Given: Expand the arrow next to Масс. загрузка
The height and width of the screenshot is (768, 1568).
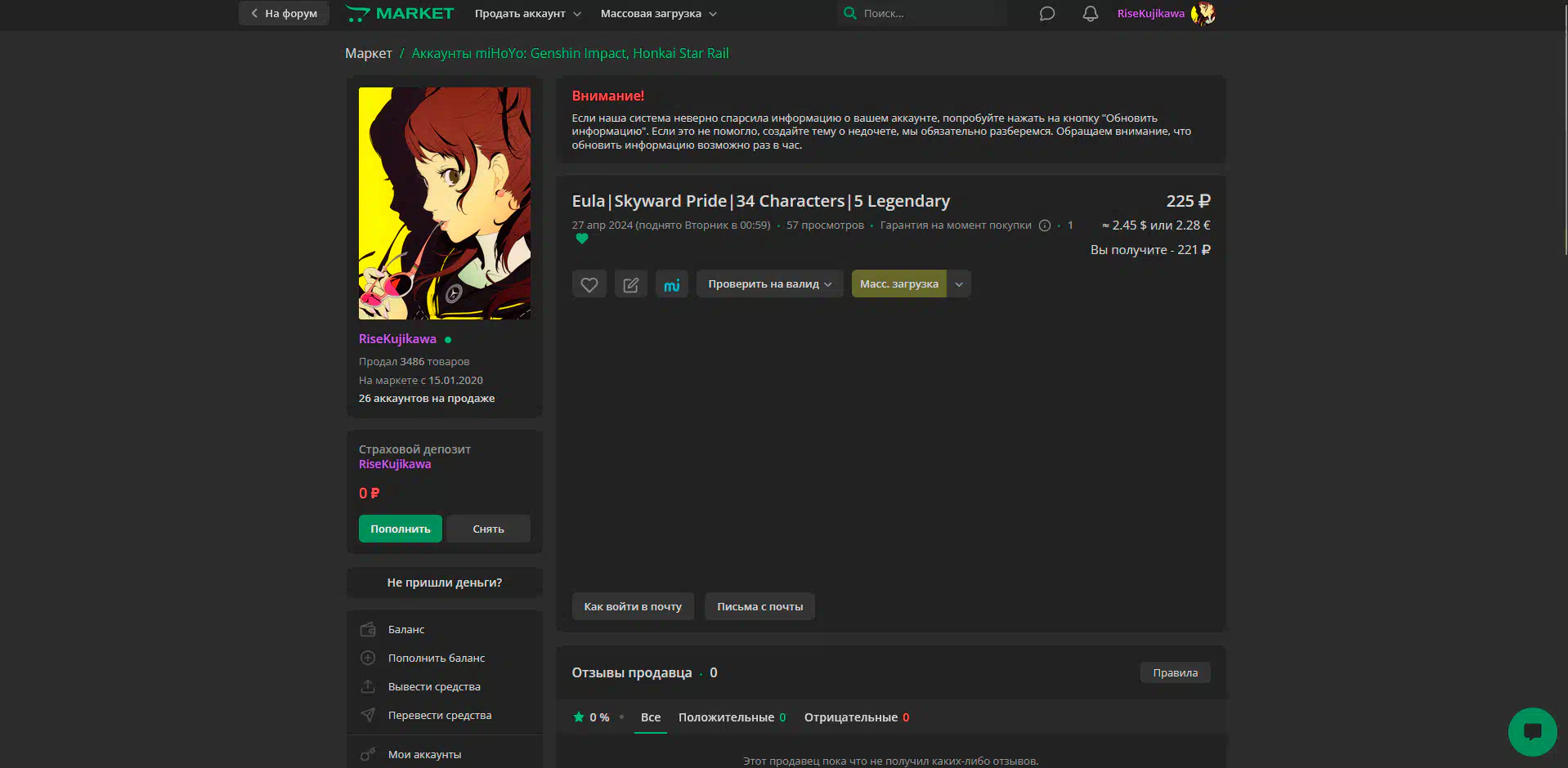Looking at the screenshot, I should [x=959, y=284].
